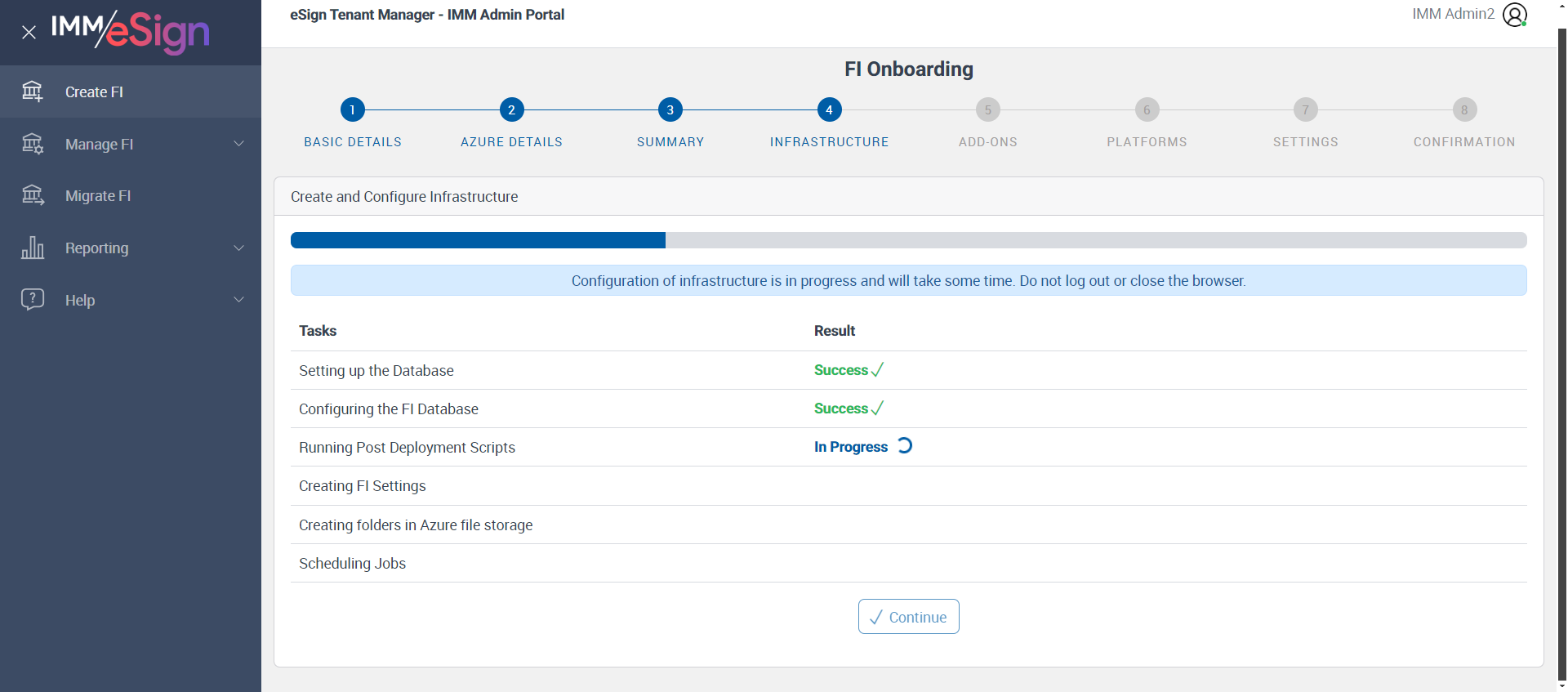This screenshot has height=692, width=1568.
Task: Click the IMM Admin2 username
Action: point(1454,14)
